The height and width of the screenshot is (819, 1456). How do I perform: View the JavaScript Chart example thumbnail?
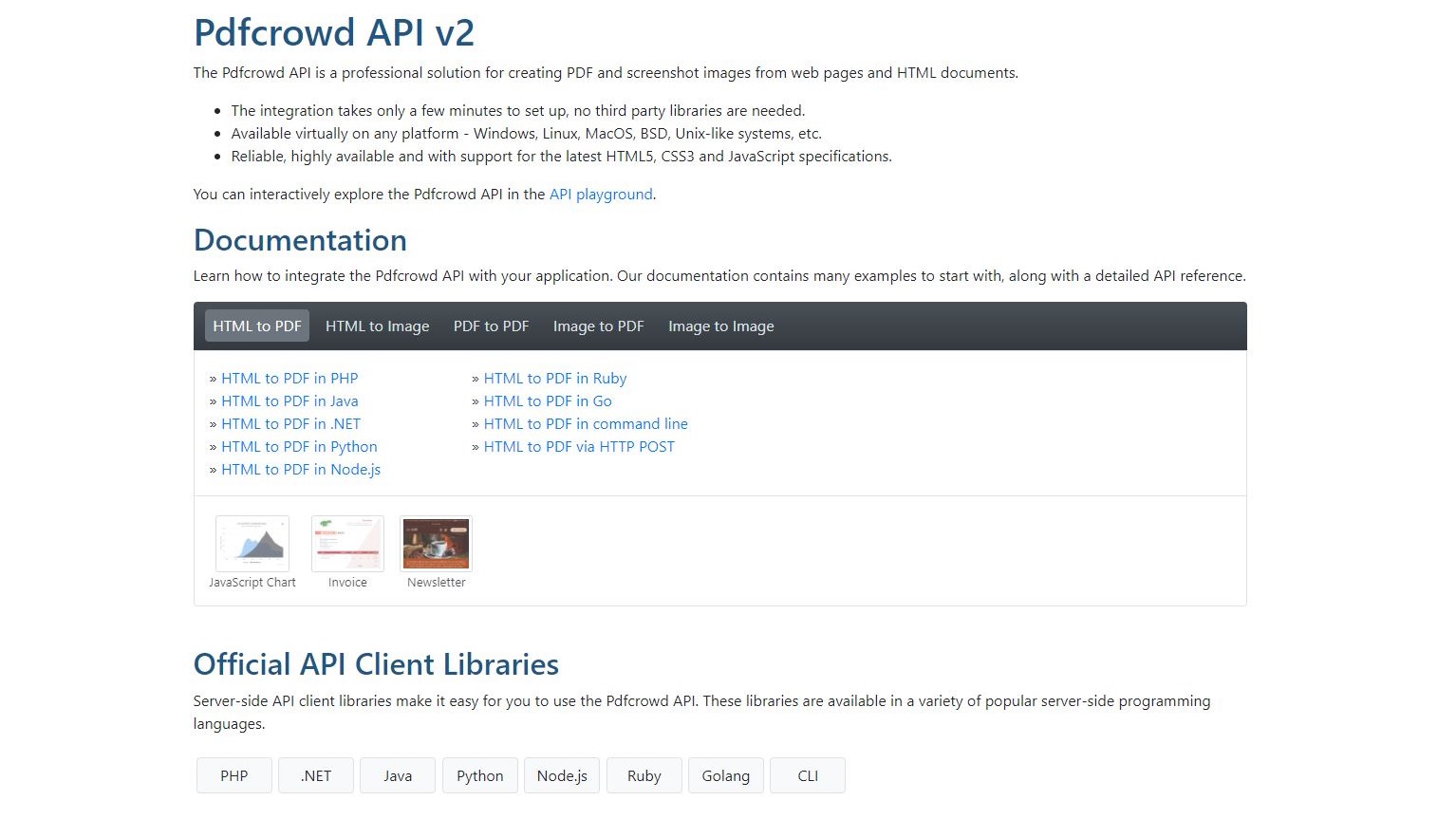(x=252, y=543)
